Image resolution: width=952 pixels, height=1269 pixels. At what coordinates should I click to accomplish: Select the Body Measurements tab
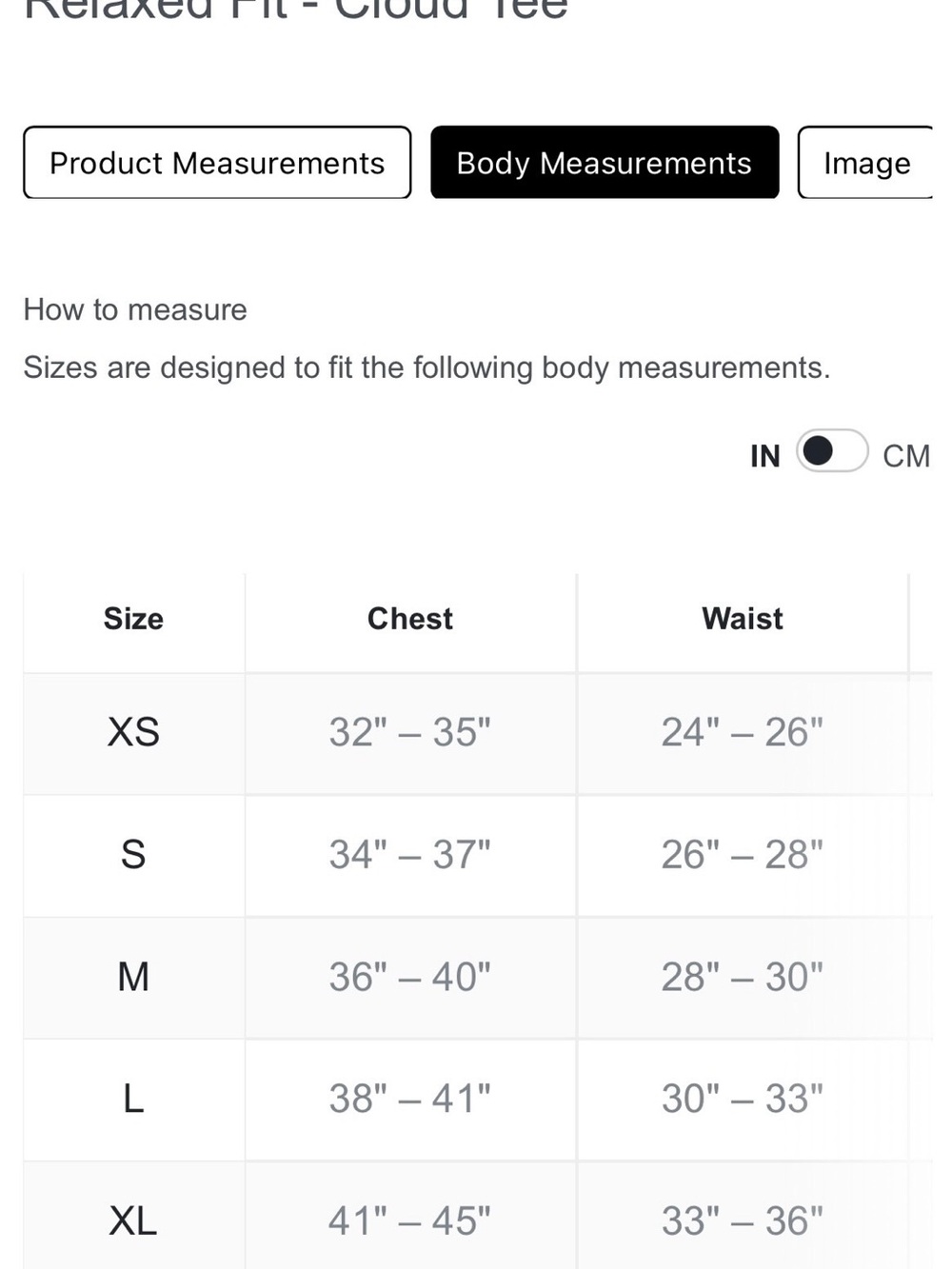(x=605, y=163)
